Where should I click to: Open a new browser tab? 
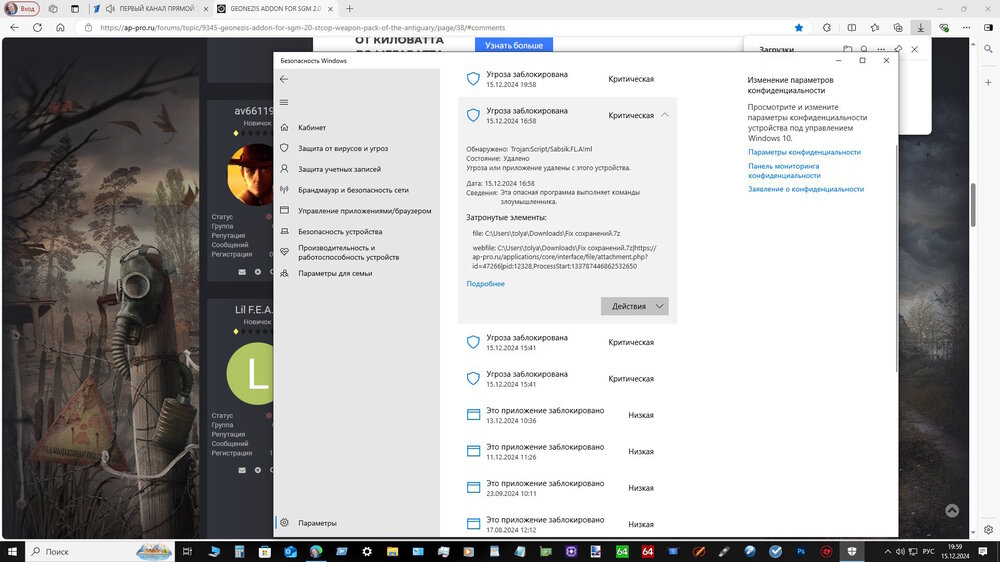(349, 9)
